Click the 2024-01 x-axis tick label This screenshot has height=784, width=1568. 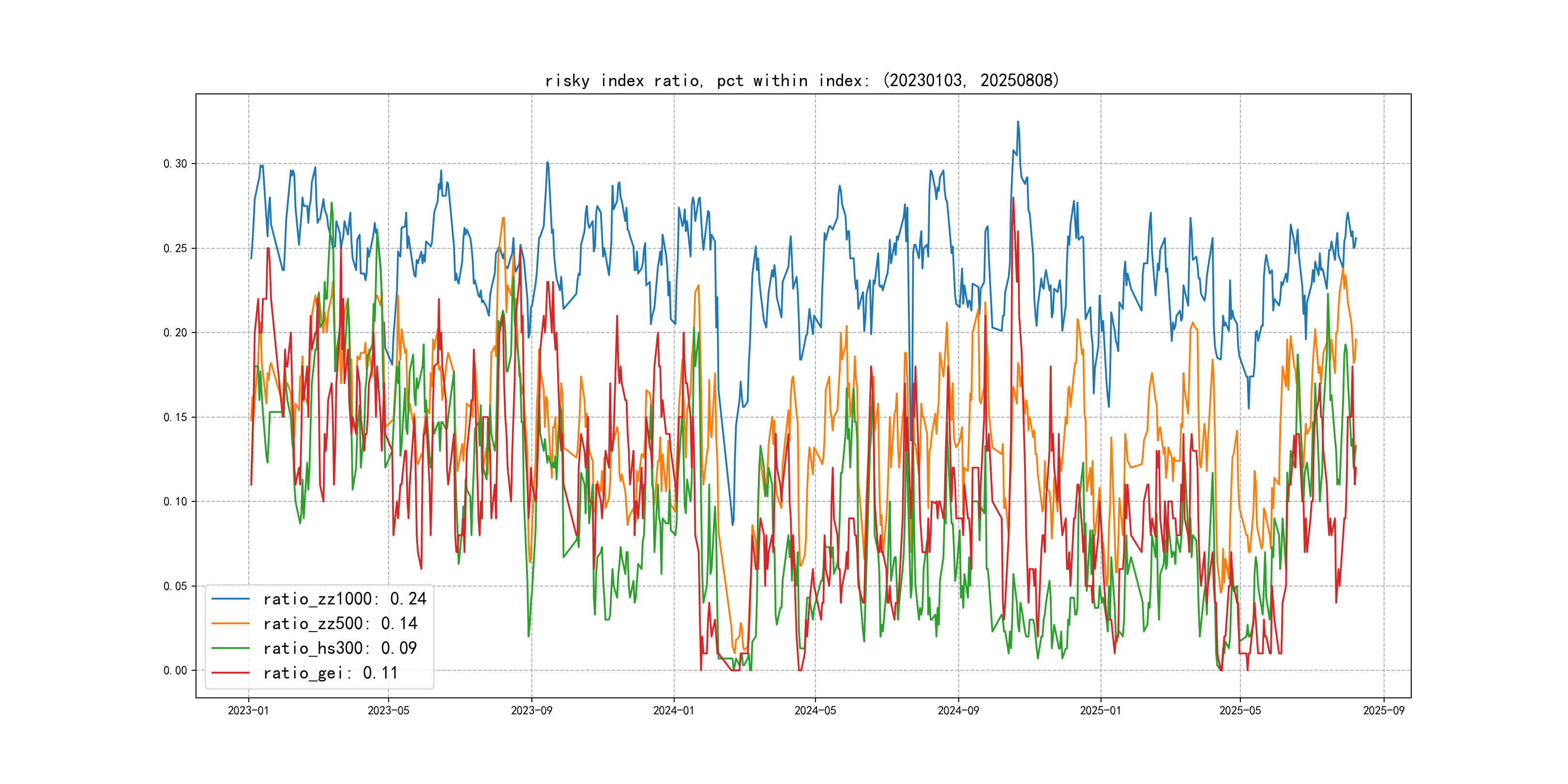click(x=673, y=710)
